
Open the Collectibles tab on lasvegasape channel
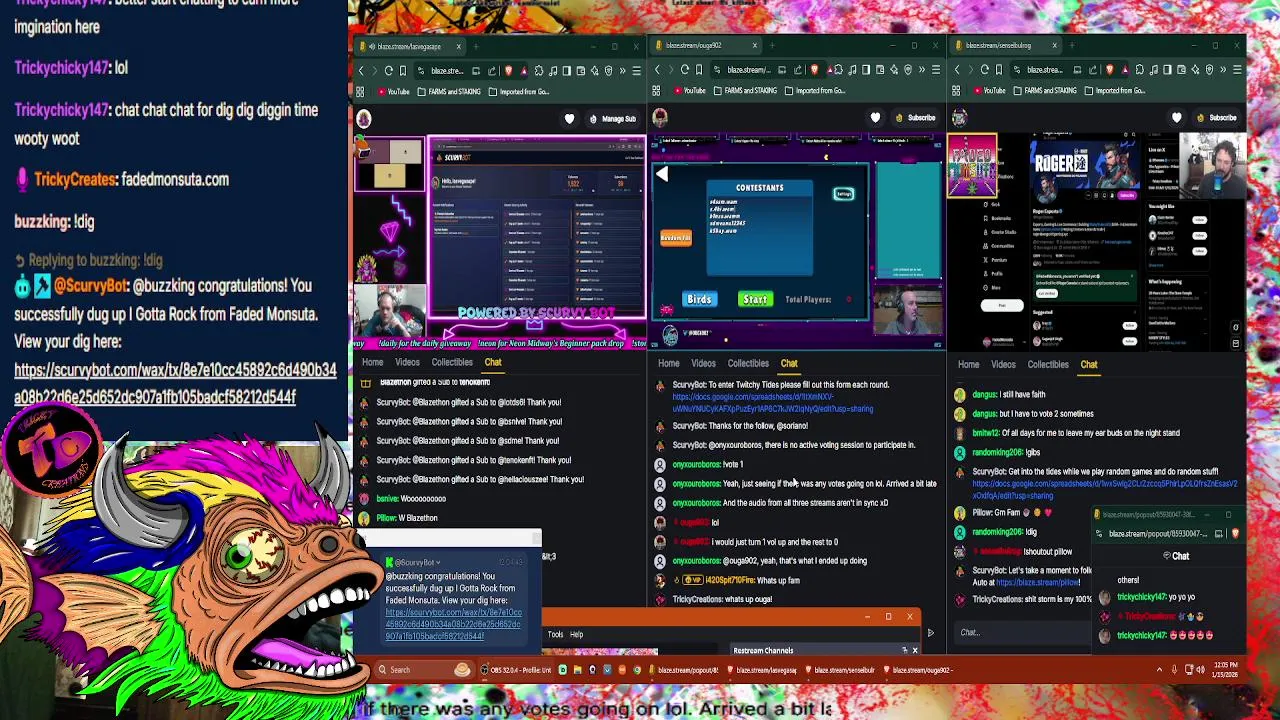pos(452,363)
